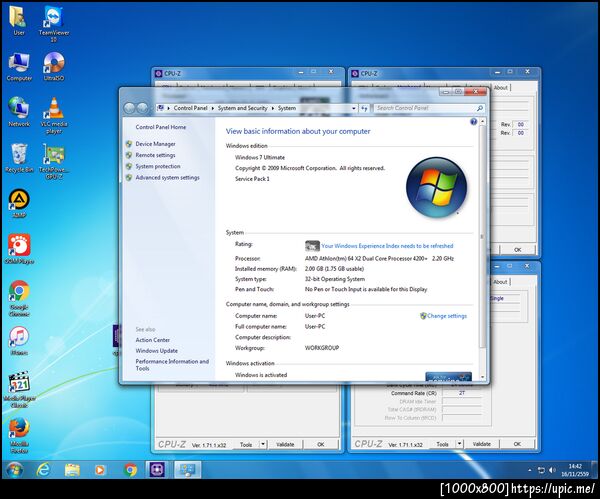
Task: Open Advanced system settings link
Action: coord(167,178)
